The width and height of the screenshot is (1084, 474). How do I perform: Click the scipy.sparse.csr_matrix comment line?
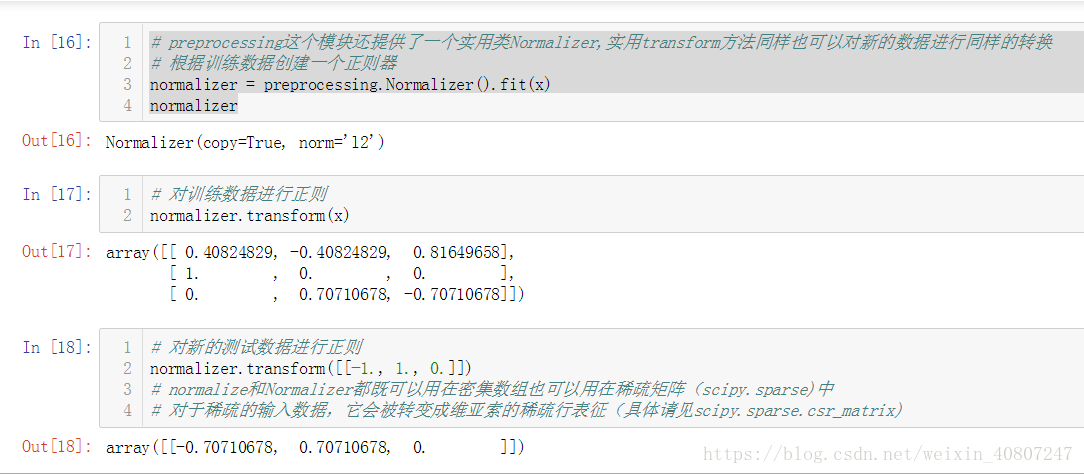coord(527,411)
